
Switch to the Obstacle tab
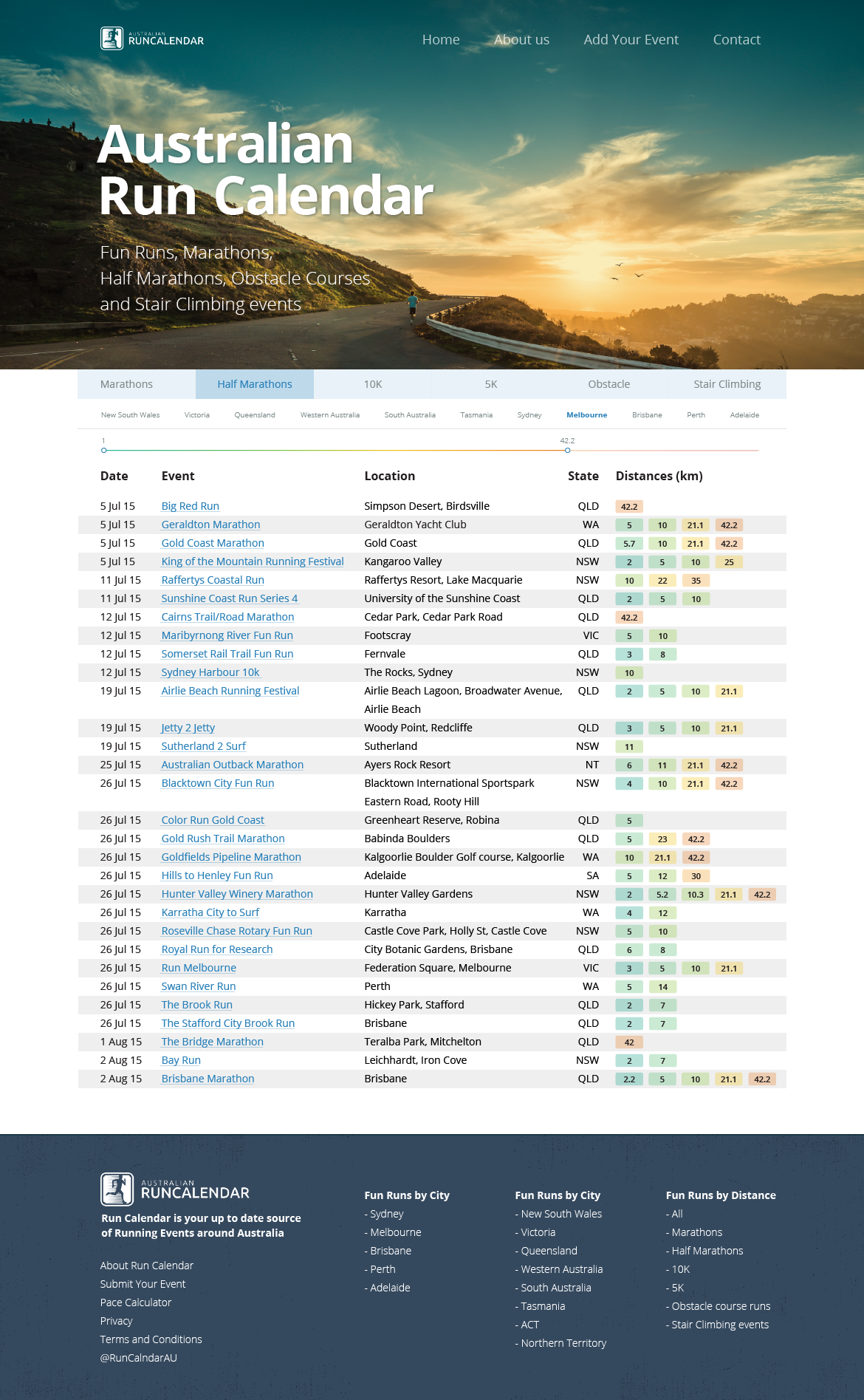[x=608, y=384]
